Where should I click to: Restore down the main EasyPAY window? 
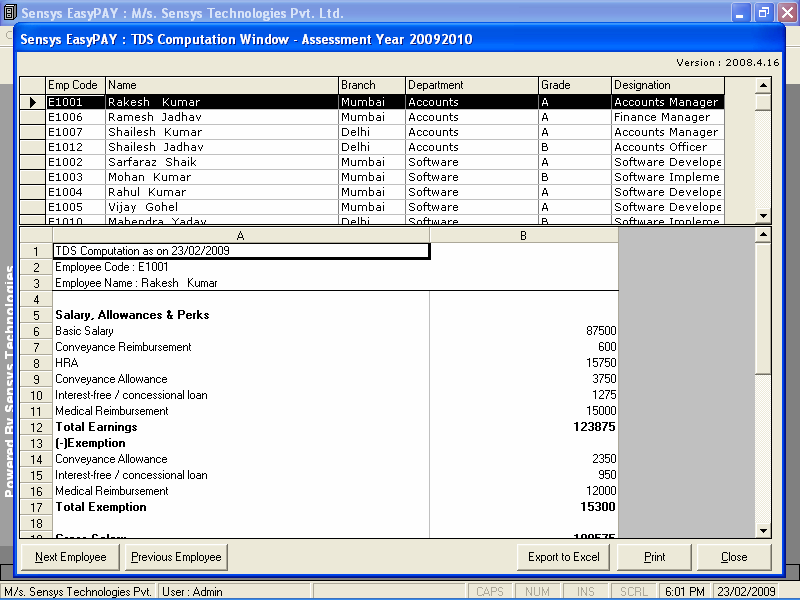764,12
